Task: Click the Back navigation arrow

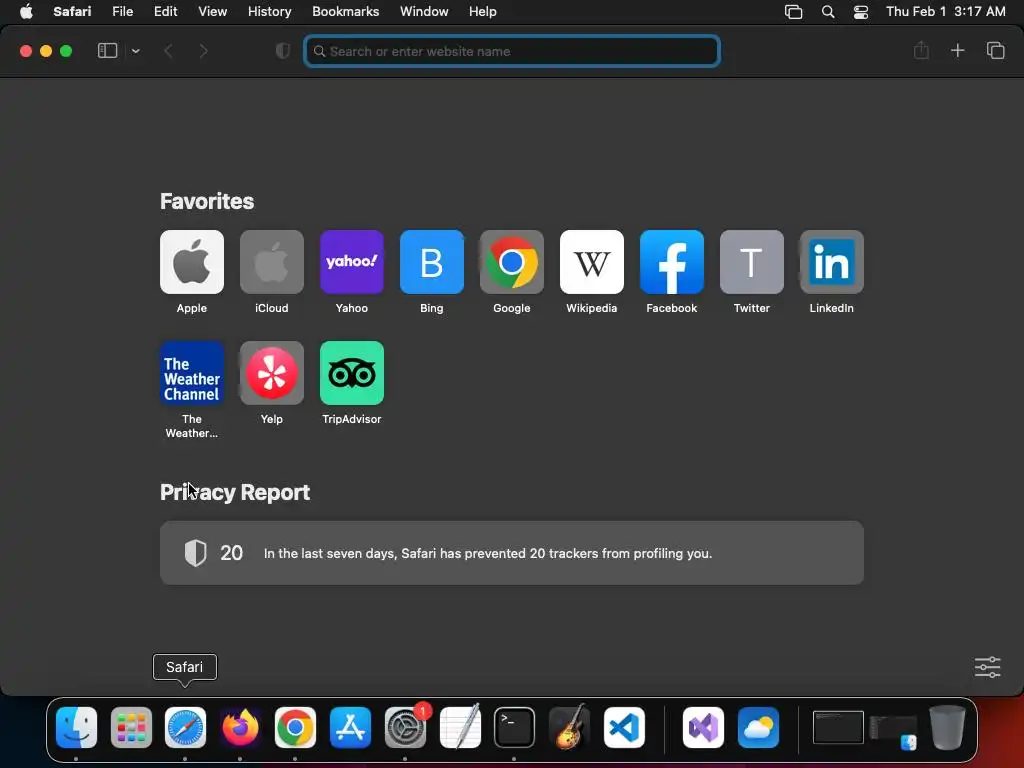Action: click(168, 51)
